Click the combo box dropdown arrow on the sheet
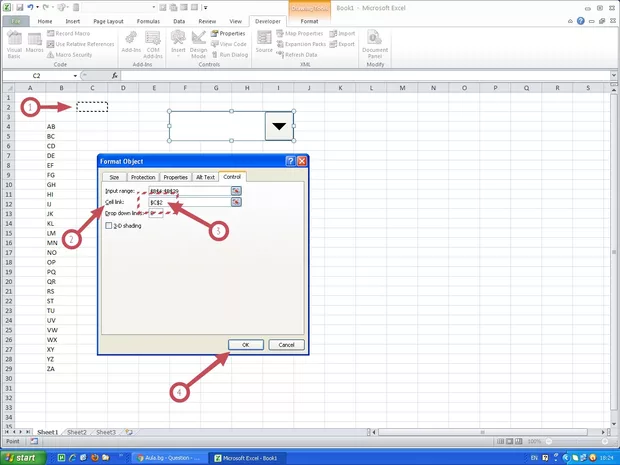Screen dimensions: 620x465 tap(279, 126)
